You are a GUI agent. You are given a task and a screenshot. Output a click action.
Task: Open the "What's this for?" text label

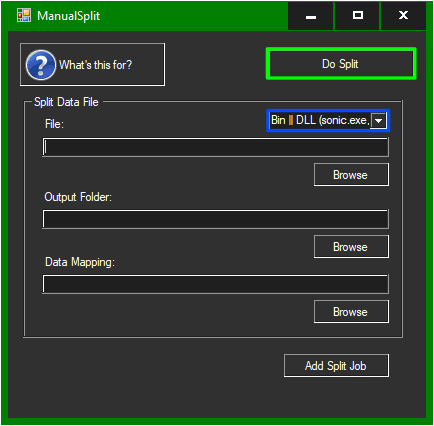[95, 65]
